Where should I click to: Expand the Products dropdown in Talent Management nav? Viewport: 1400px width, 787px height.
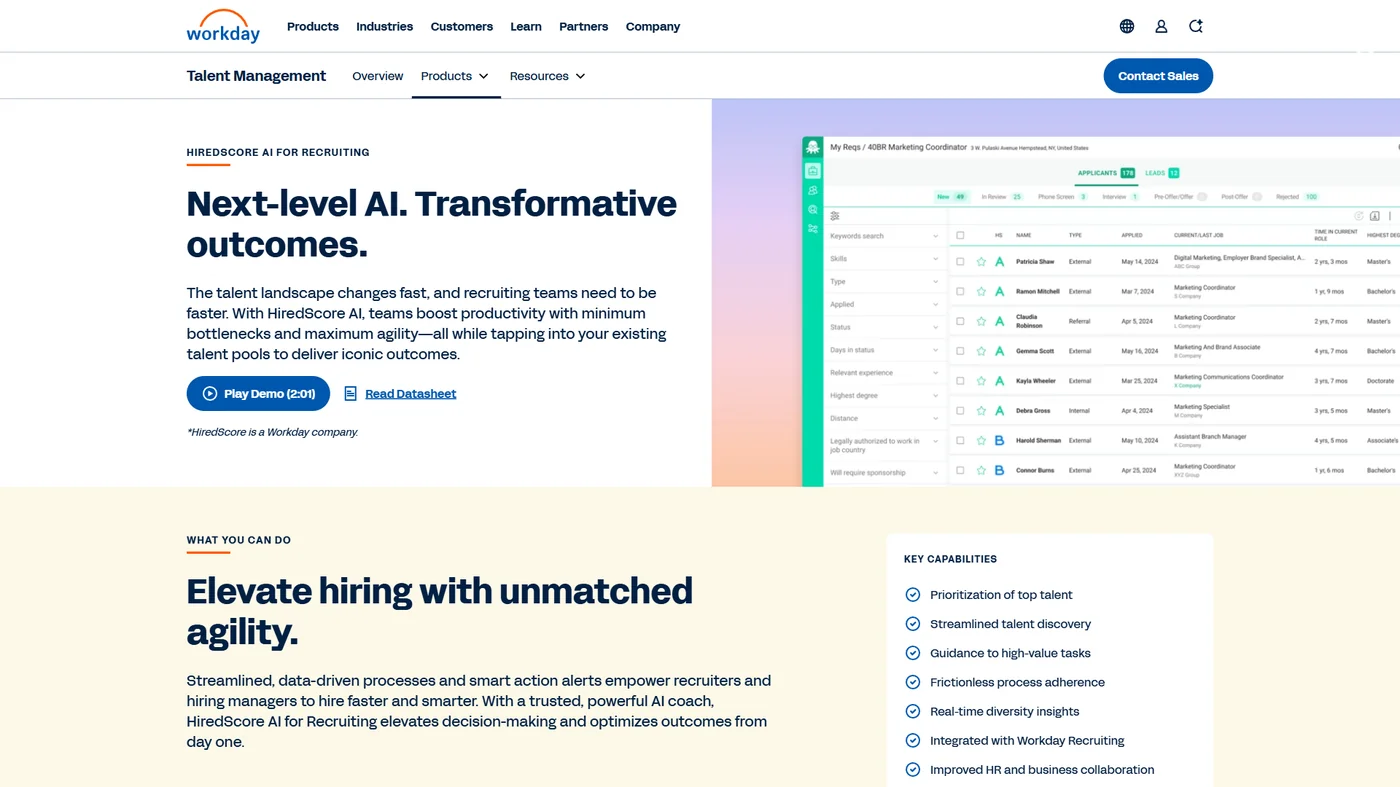click(x=455, y=76)
